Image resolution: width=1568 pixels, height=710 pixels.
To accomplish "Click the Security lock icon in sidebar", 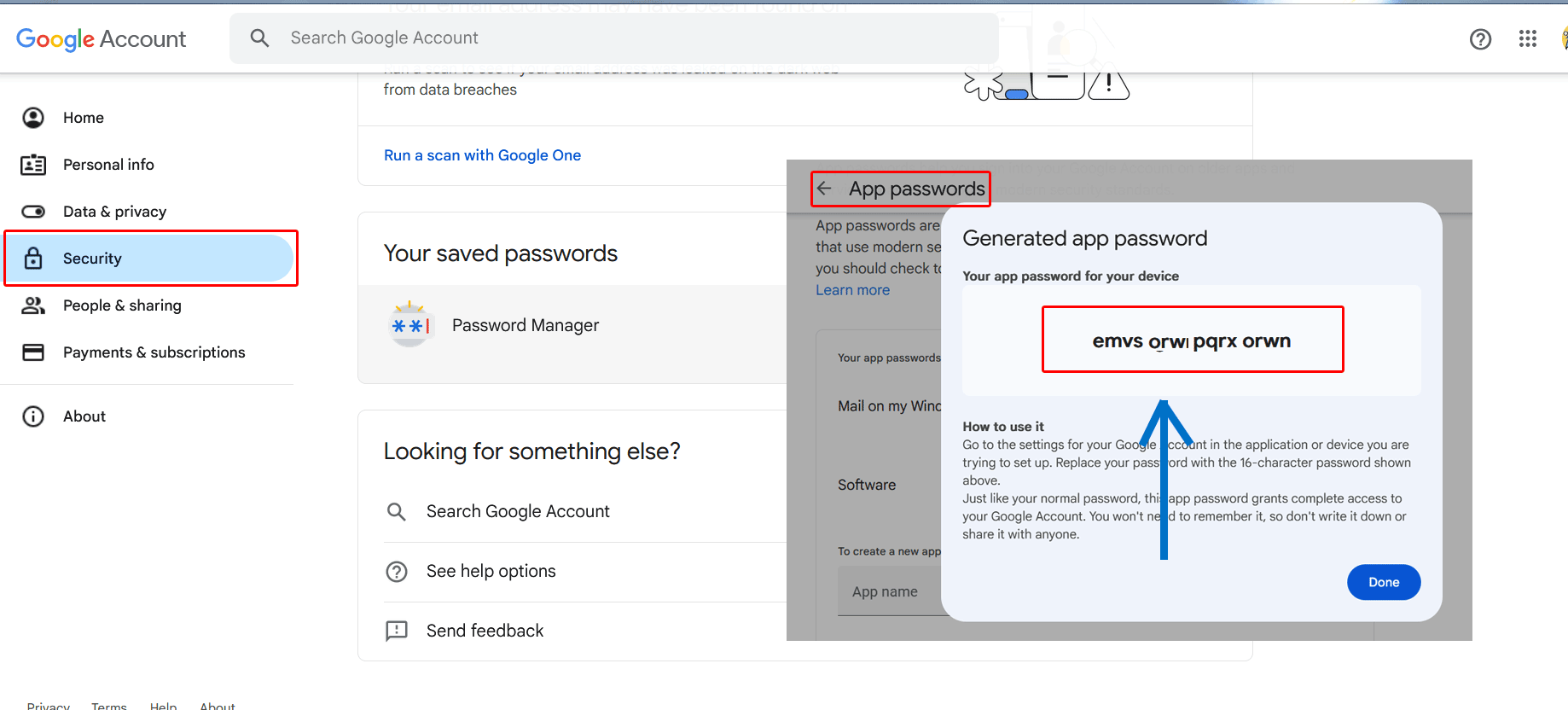I will (x=33, y=259).
